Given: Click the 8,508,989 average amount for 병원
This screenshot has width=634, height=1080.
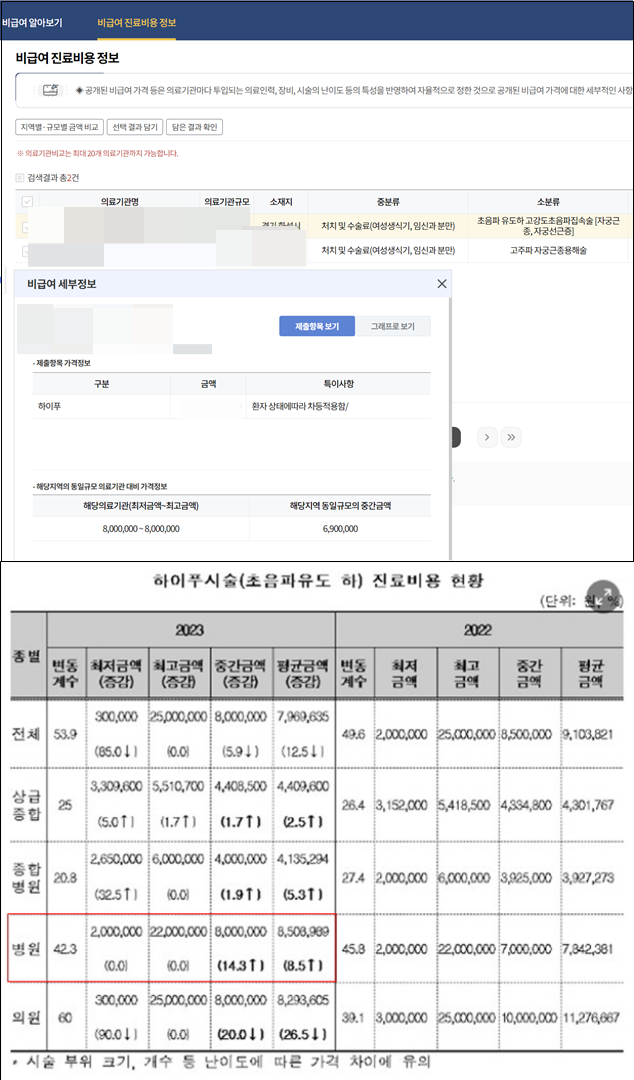Looking at the screenshot, I should [x=303, y=931].
